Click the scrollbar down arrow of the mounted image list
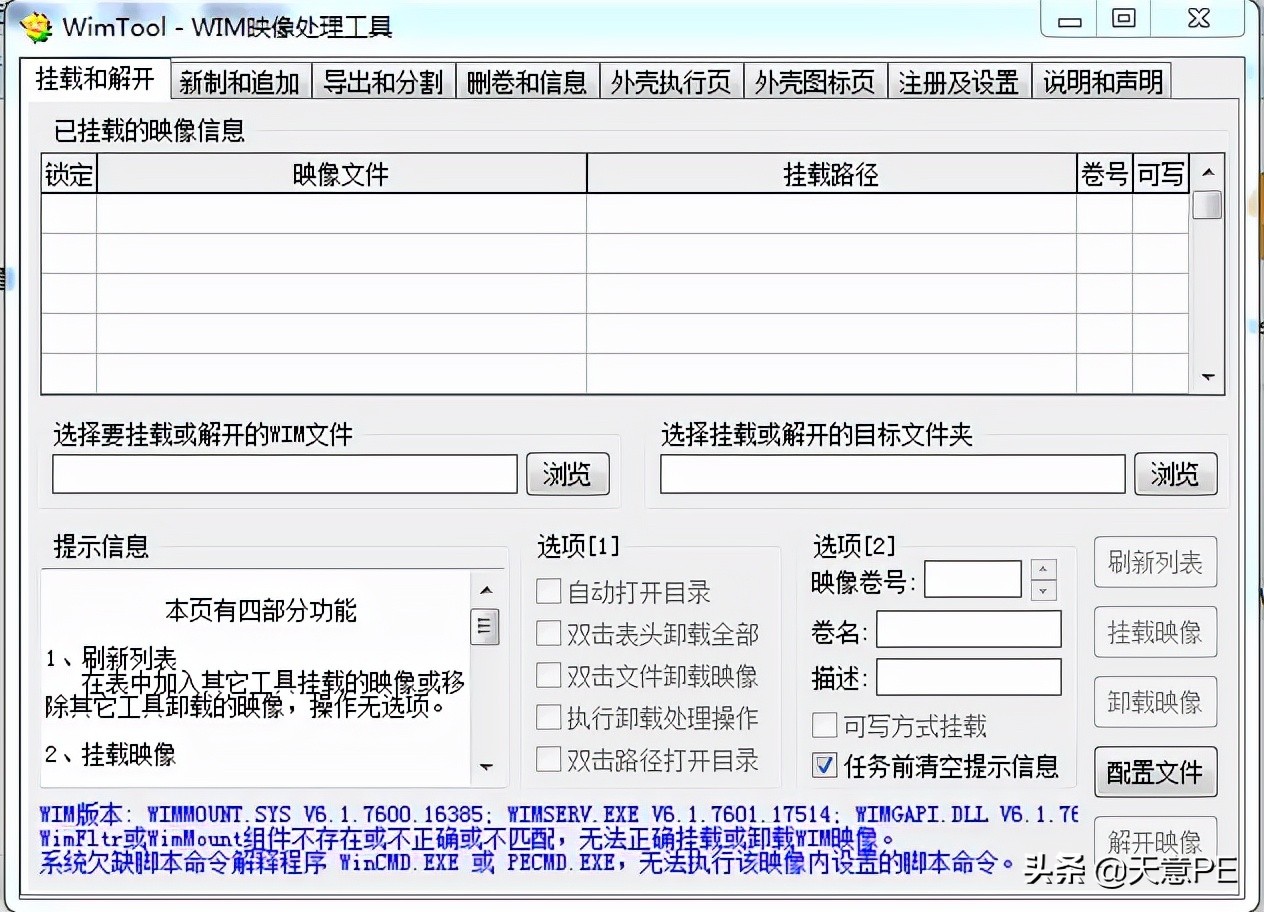The width and height of the screenshot is (1264, 912). tap(1207, 379)
